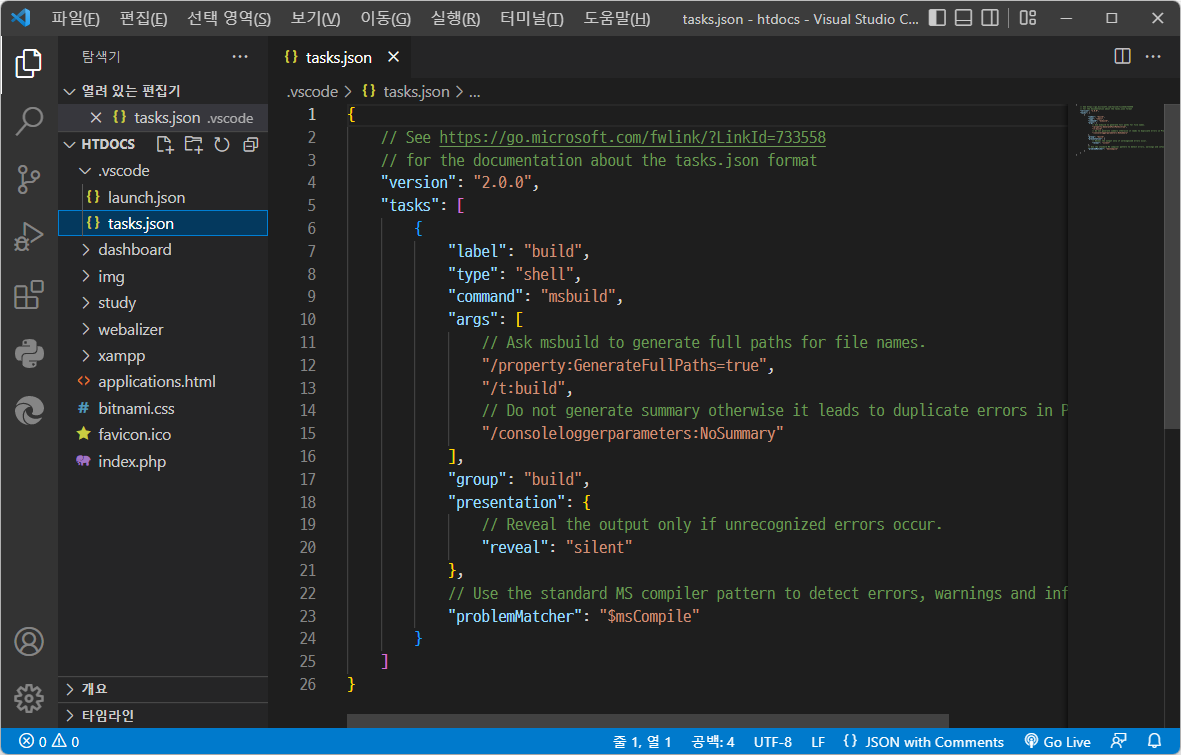Open the Extensions view
Viewport: 1181px width, 755px height.
(29, 295)
